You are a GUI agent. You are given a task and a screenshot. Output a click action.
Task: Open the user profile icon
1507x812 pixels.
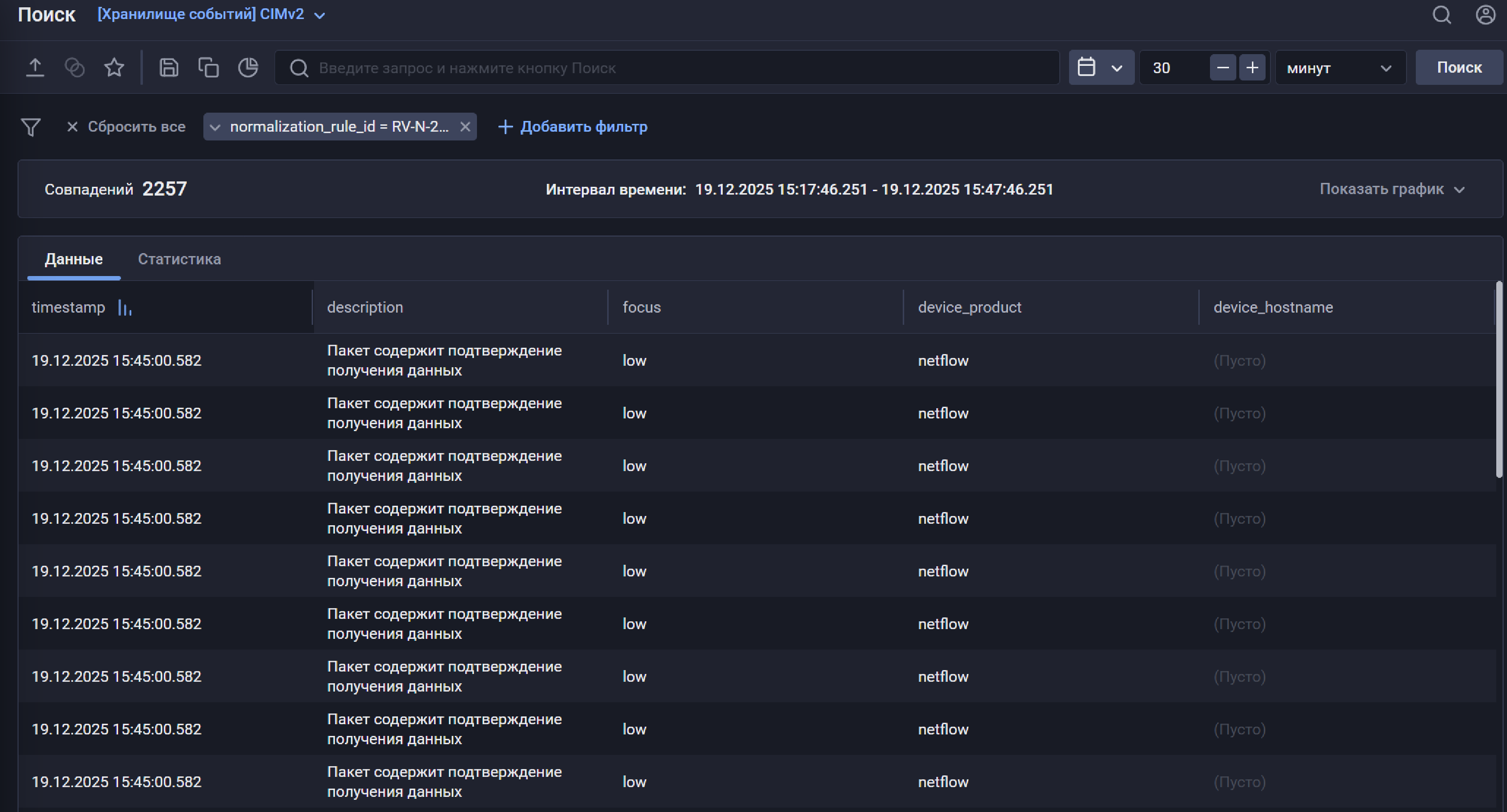tap(1484, 15)
